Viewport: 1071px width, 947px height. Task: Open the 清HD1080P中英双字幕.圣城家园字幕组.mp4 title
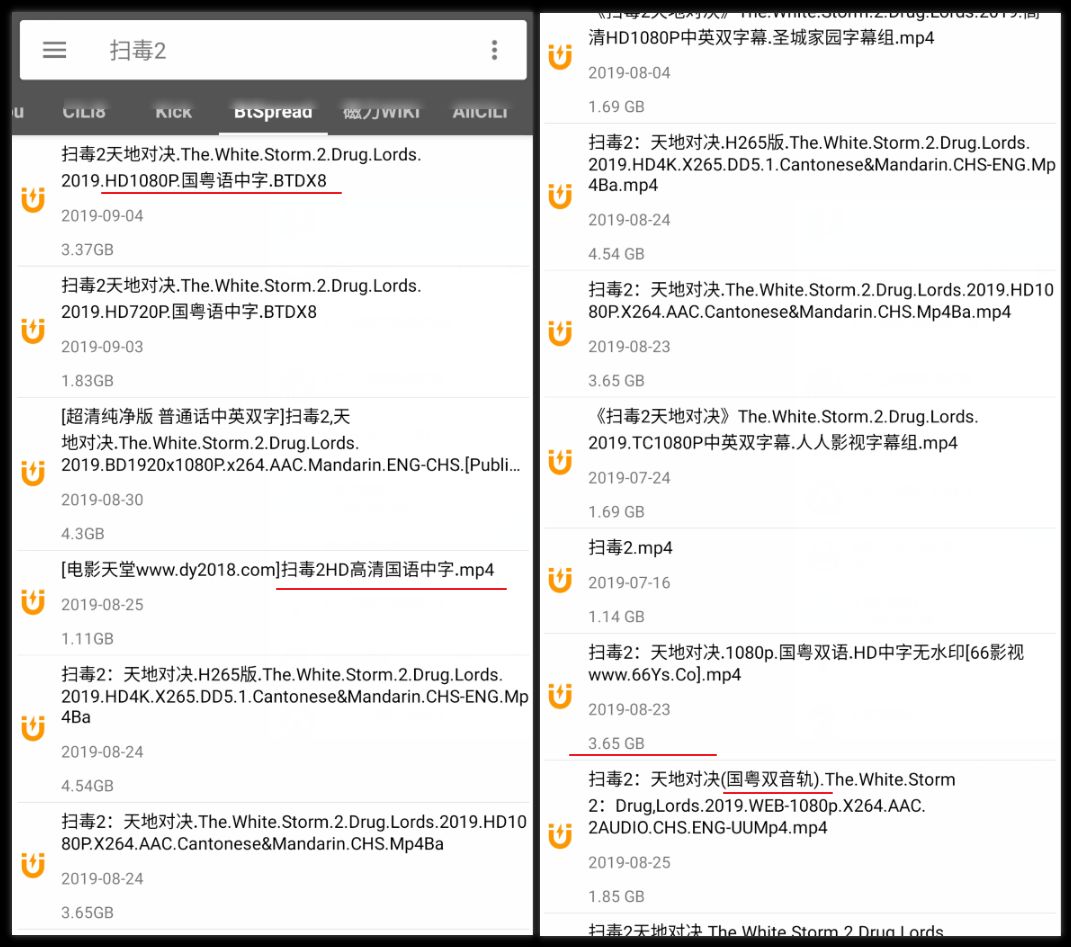761,38
